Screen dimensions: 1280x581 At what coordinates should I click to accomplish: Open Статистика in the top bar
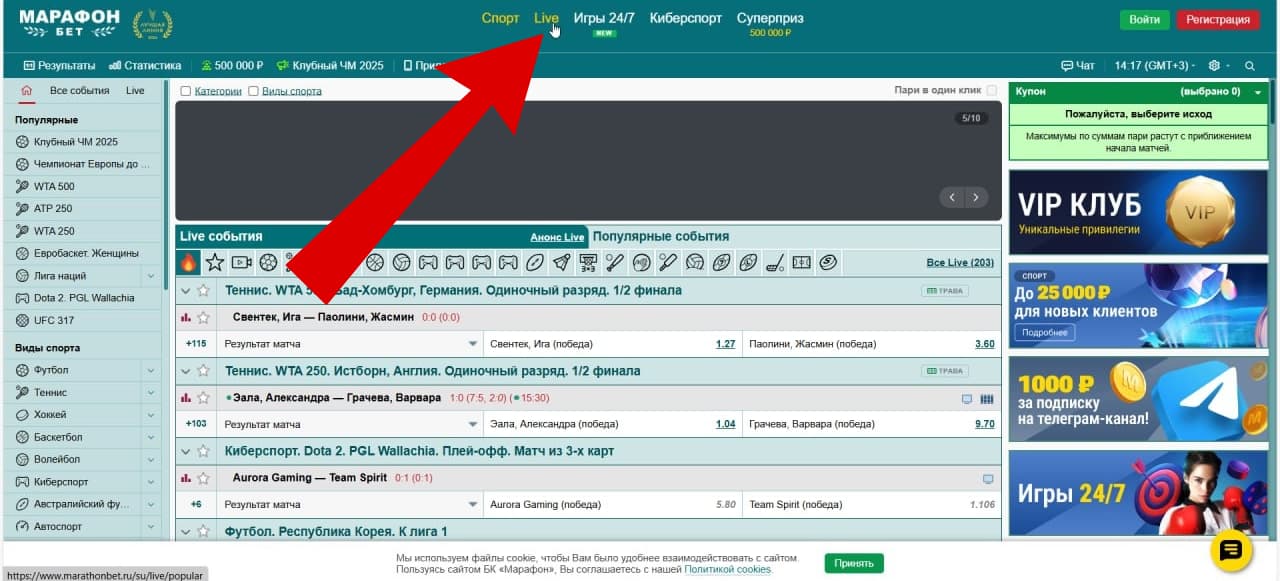(x=146, y=66)
